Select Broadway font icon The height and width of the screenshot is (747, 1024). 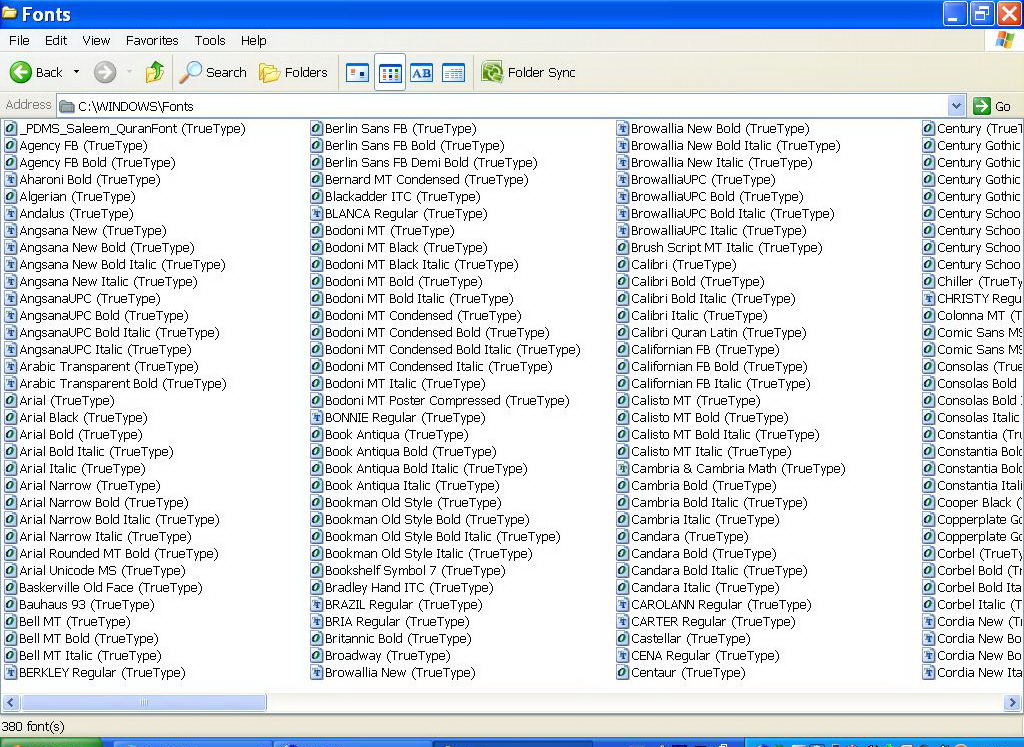pos(316,655)
